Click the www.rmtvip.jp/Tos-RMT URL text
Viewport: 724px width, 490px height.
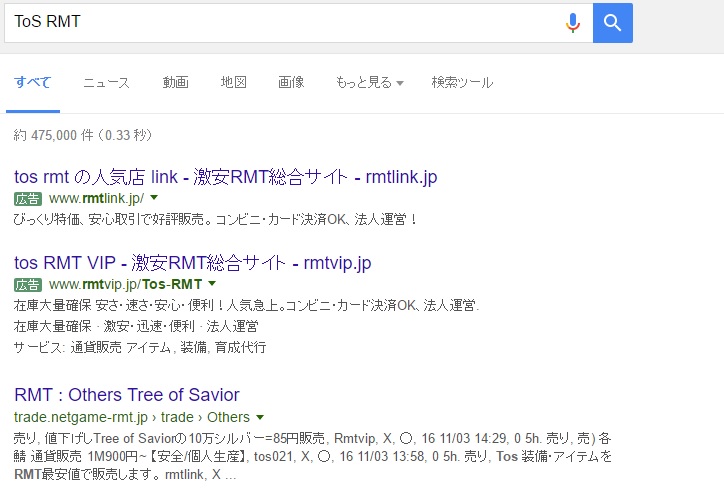[126, 284]
